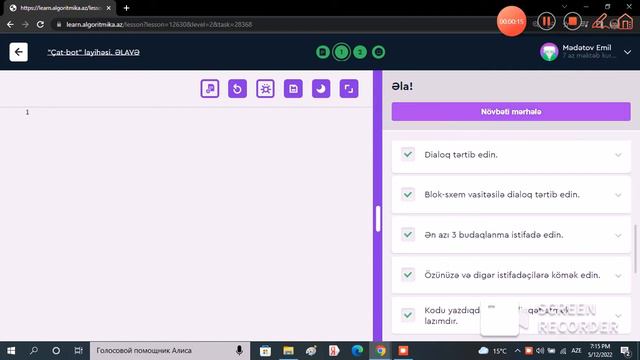This screenshot has height=360, width=640.
Task: Open Task View on the taskbar
Action: 78,351
